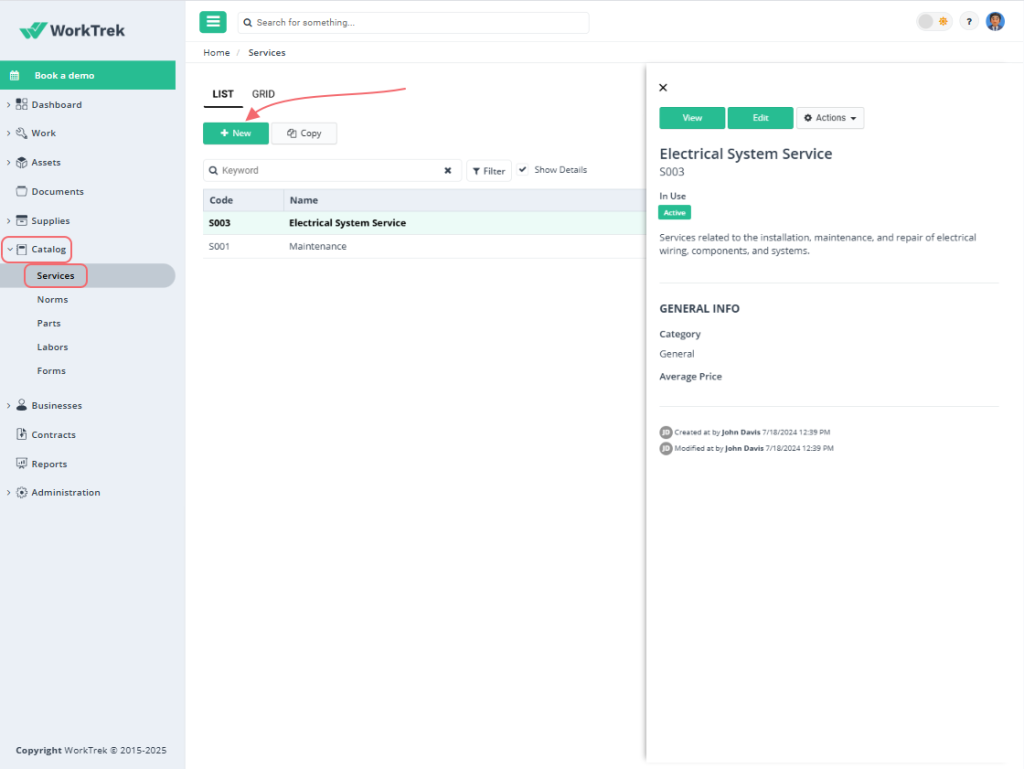Viewport: 1024px width, 769px height.
Task: Clear the Keyword search with the X toggle
Action: (447, 170)
